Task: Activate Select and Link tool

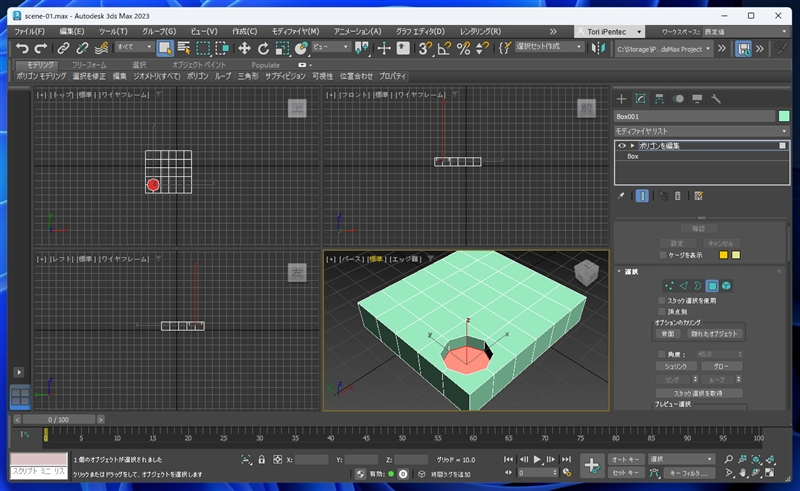Action: pos(63,48)
